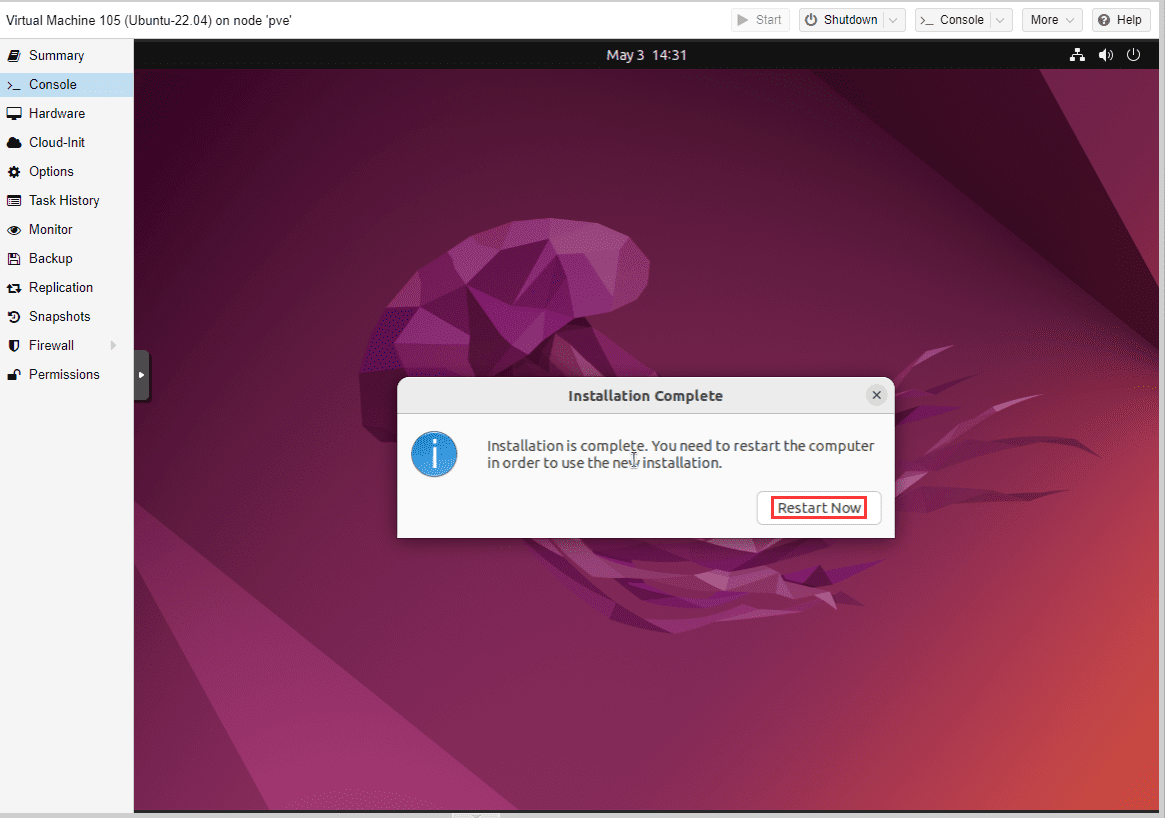Click the Ubuntu volume speaker icon
Image resolution: width=1165 pixels, height=818 pixels.
[x=1106, y=55]
